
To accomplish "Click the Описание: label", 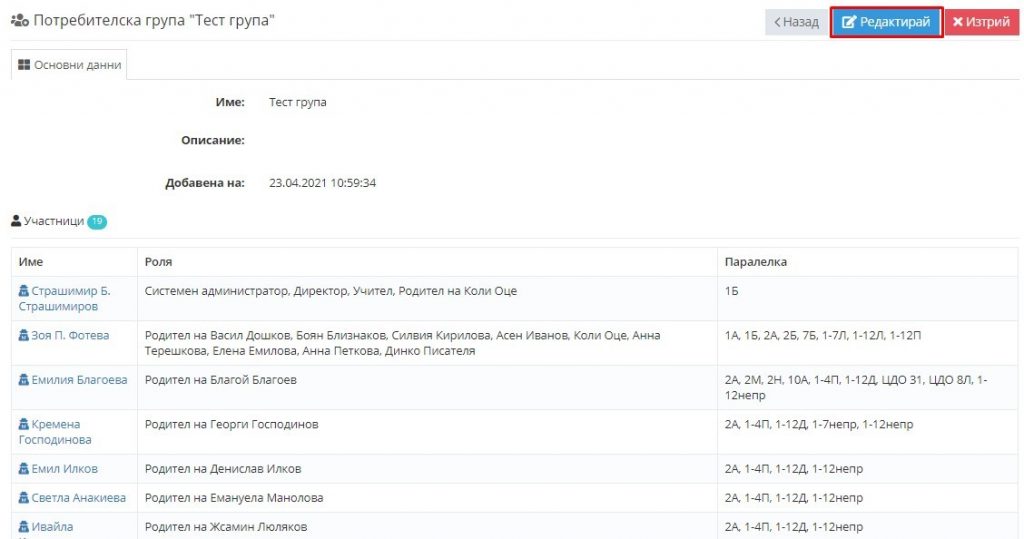I will pos(213,140).
